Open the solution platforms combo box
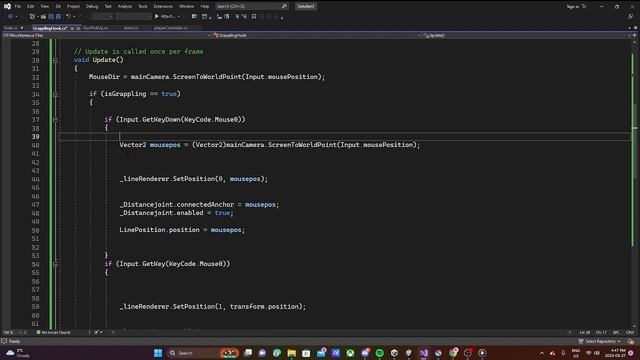640x360 pixels. 133,16
